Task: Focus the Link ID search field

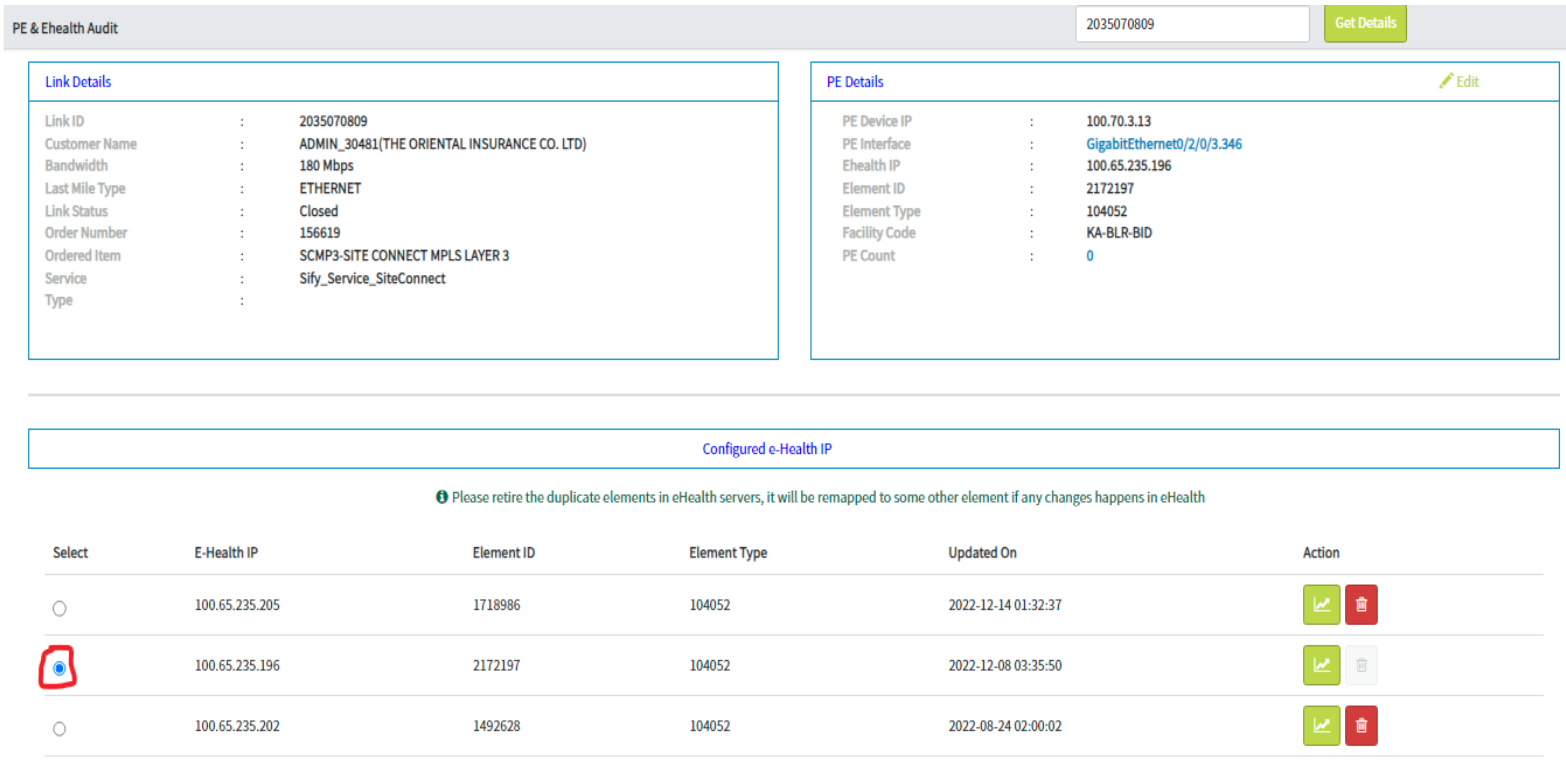Action: coord(1192,24)
